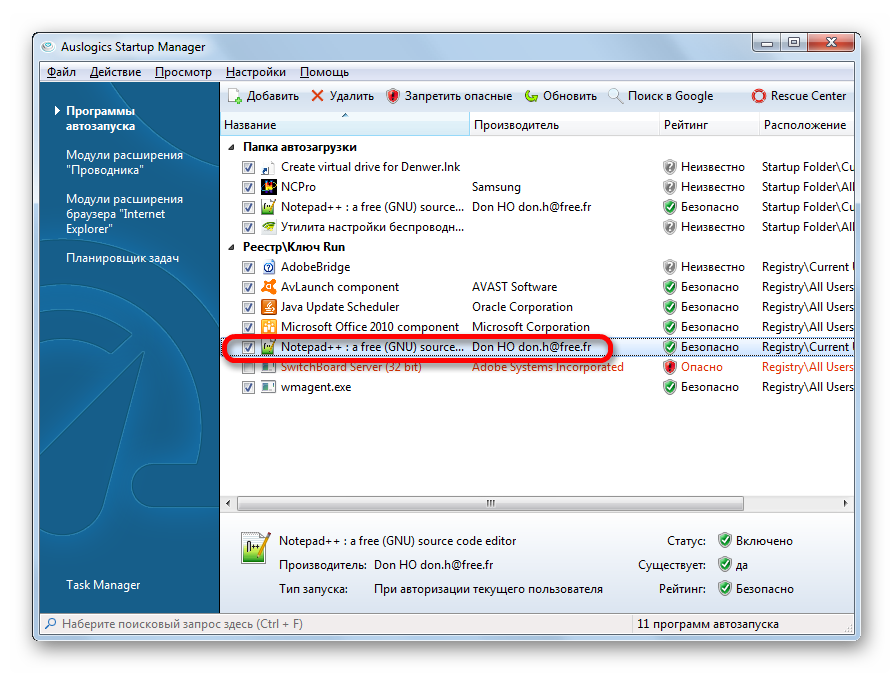Toggle checkbox for AdobeBridge
Image resolution: width=894 pixels, height=674 pixels.
[248, 267]
